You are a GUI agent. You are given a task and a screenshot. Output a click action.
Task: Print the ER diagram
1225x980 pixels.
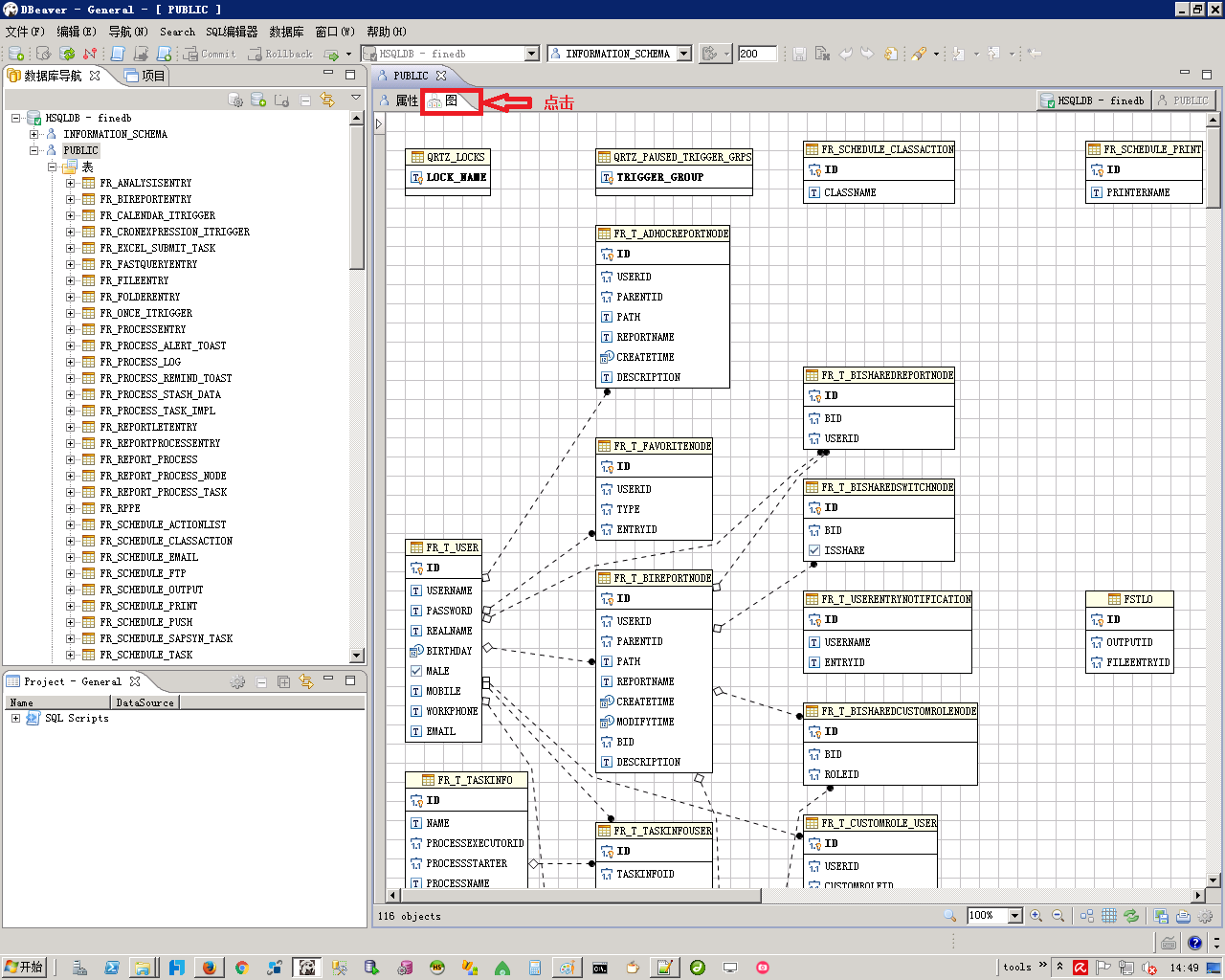pyautogui.click(x=1183, y=916)
